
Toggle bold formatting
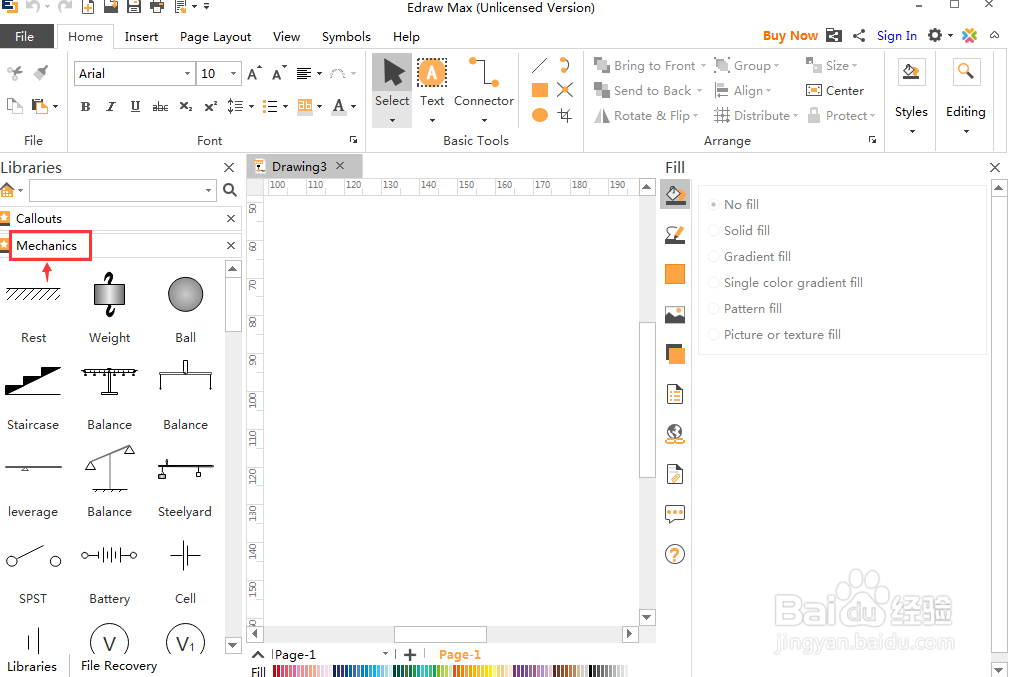tap(85, 106)
